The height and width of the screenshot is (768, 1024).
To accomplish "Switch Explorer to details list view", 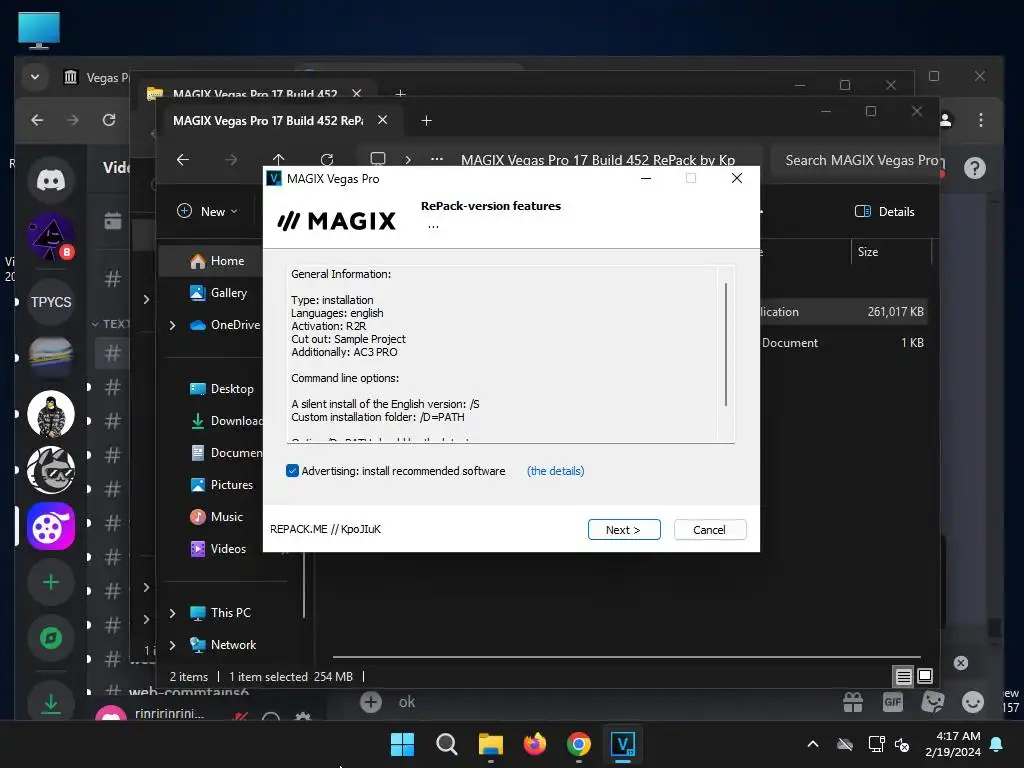I will [x=903, y=677].
